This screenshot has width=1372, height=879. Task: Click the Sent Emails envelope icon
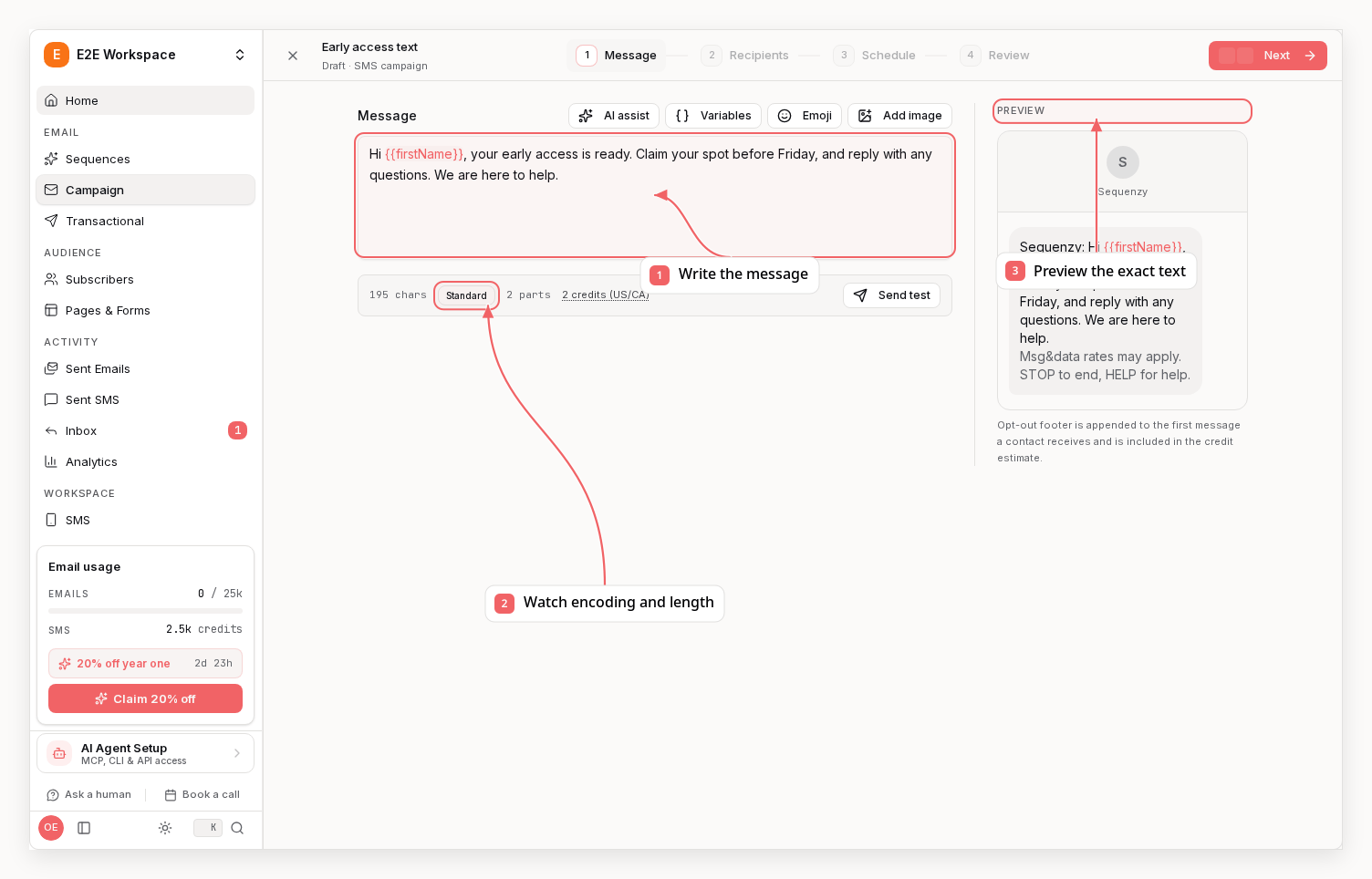pyautogui.click(x=51, y=368)
